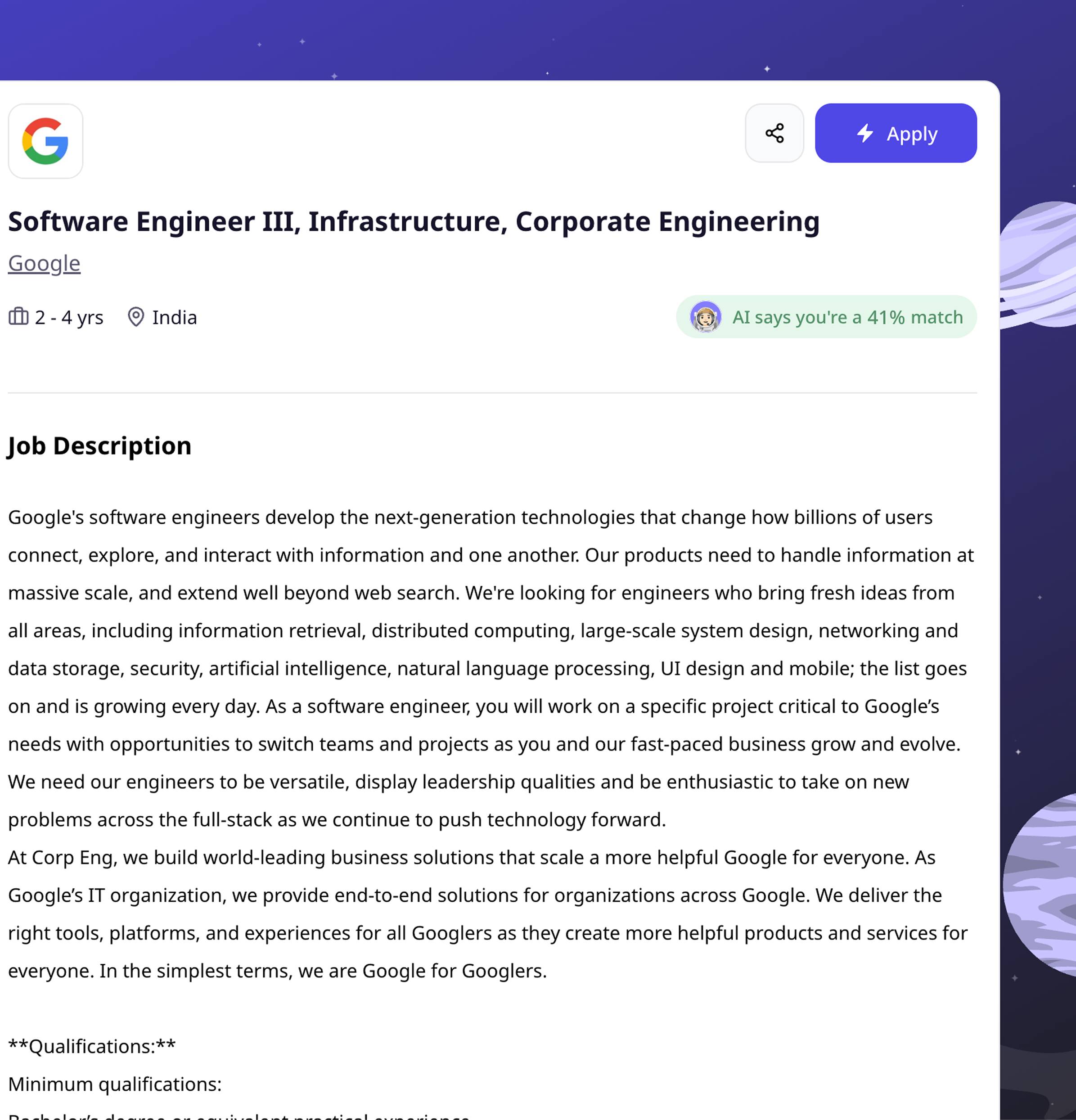The height and width of the screenshot is (1120, 1076).
Task: Click the Job Description heading
Action: pos(99,446)
